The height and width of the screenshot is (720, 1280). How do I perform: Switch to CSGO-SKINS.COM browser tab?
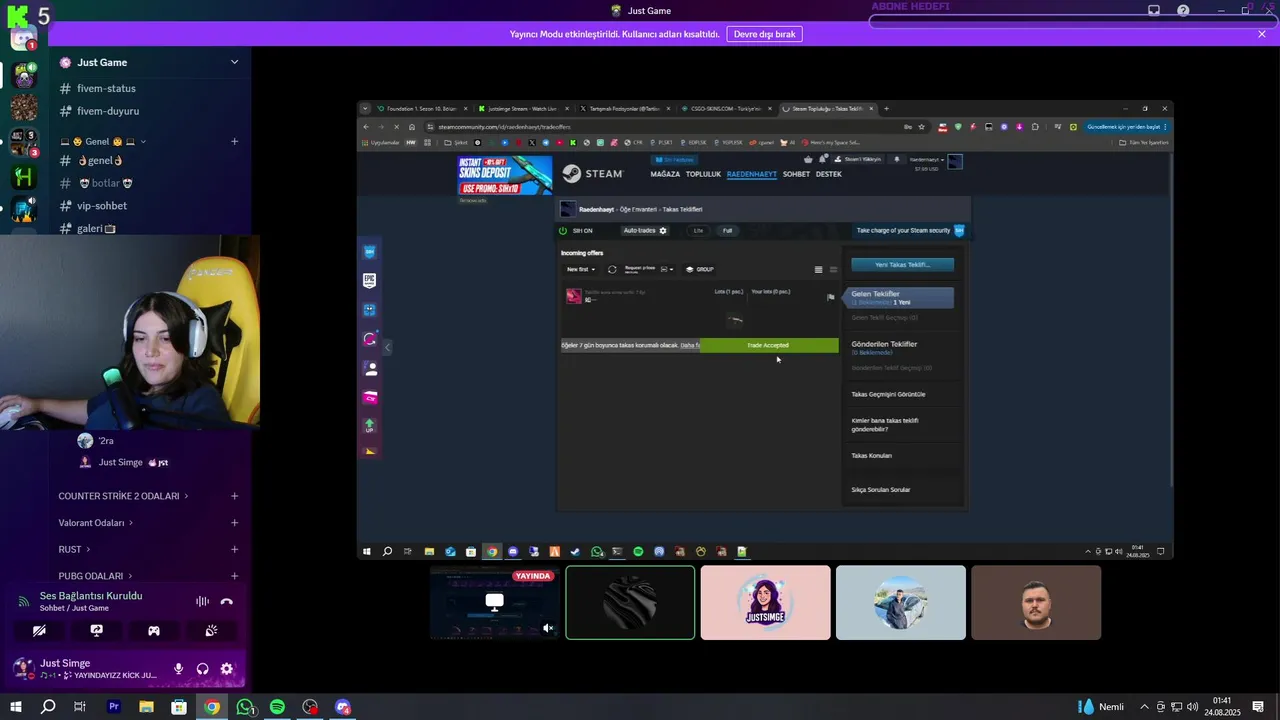click(x=726, y=108)
